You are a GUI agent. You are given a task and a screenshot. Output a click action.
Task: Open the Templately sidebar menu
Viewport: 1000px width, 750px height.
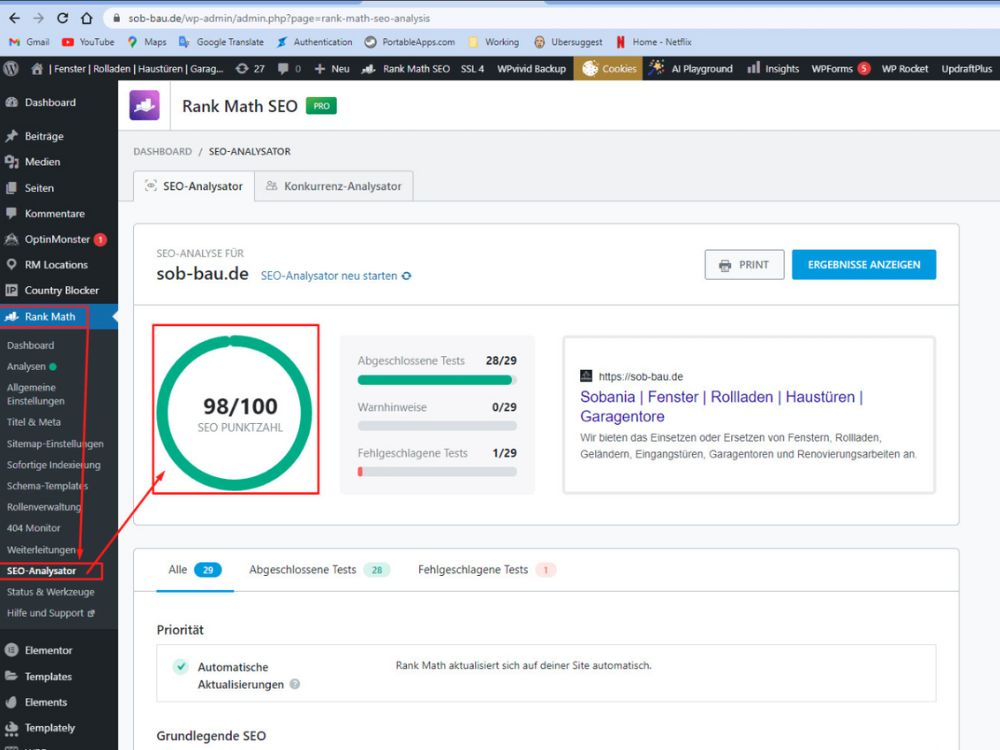(x=59, y=728)
